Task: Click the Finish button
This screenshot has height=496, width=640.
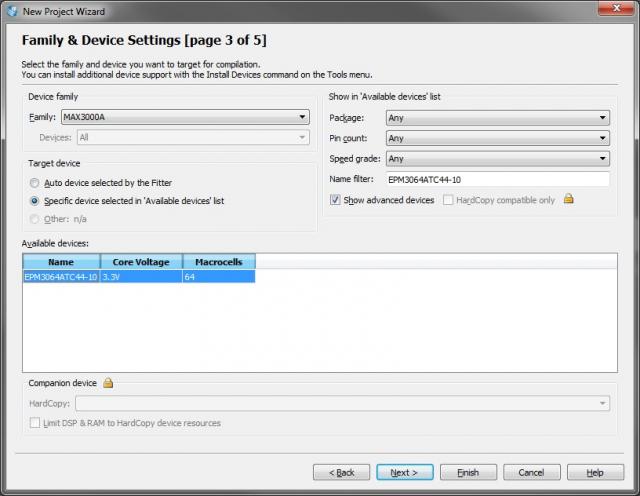Action: coord(468,472)
